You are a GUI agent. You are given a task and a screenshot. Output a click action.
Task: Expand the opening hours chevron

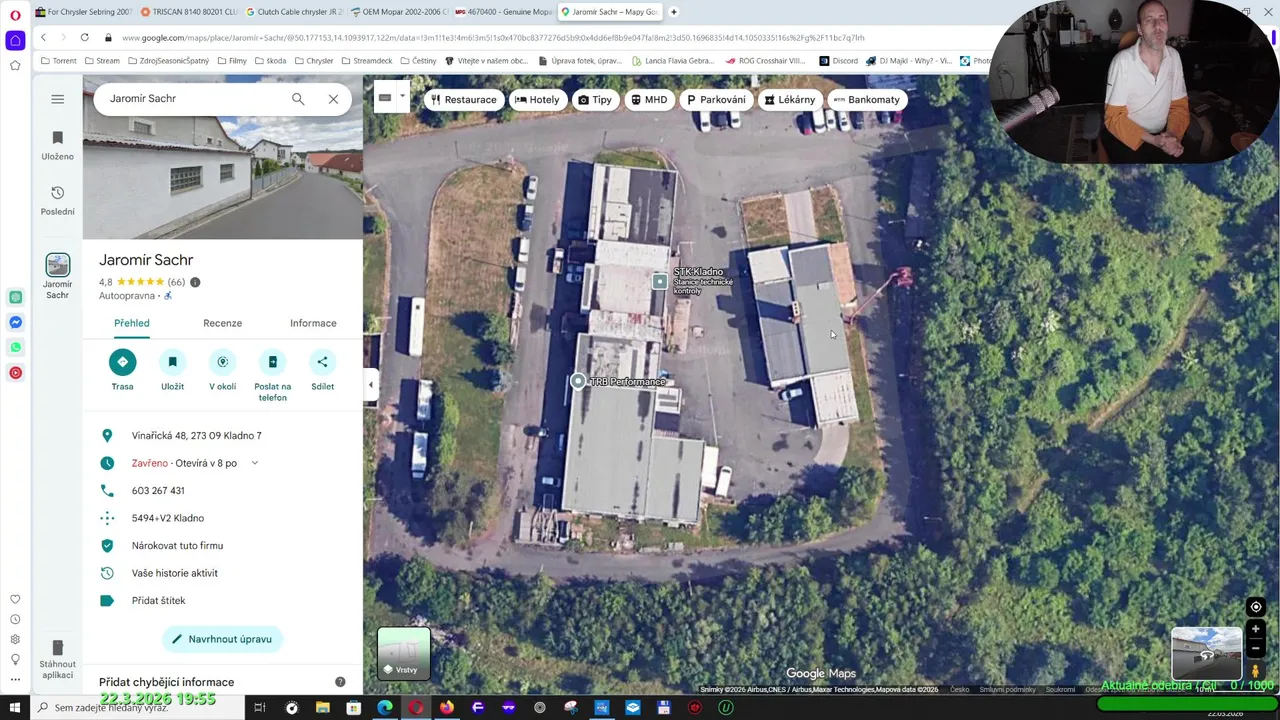pos(254,463)
